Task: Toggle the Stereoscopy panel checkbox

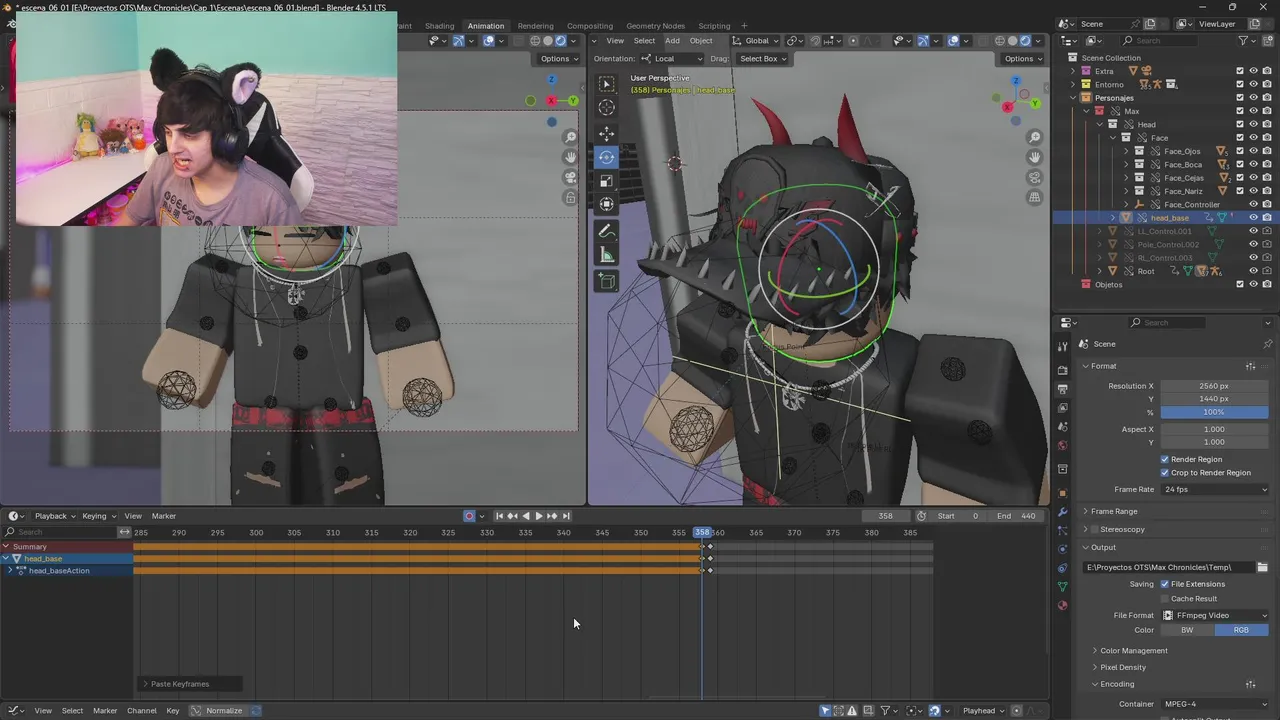Action: pos(1094,529)
